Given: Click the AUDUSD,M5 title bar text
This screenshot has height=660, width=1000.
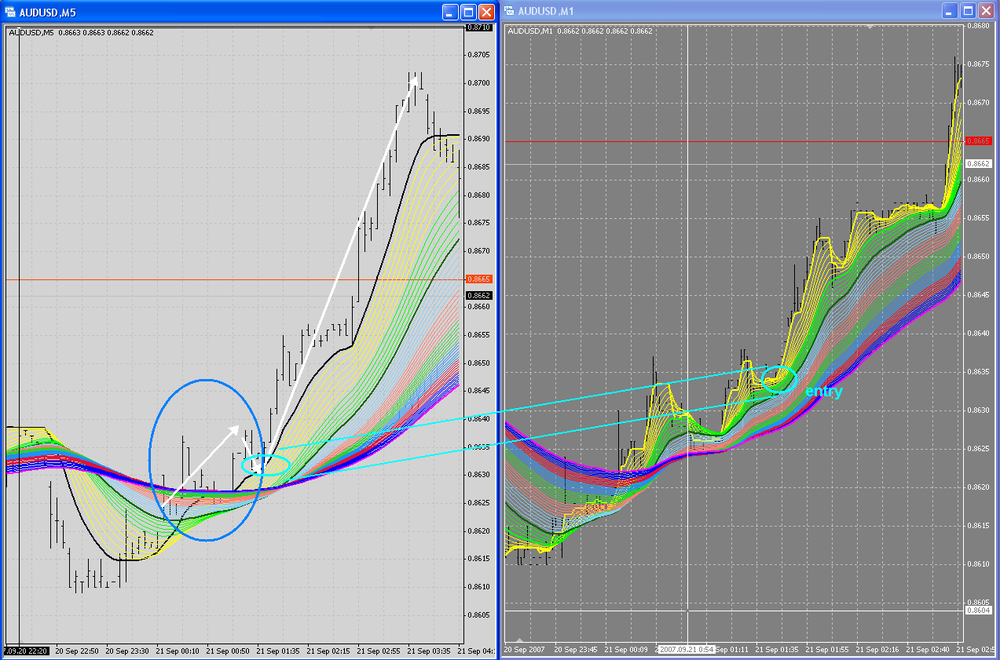Looking at the screenshot, I should click(x=47, y=12).
